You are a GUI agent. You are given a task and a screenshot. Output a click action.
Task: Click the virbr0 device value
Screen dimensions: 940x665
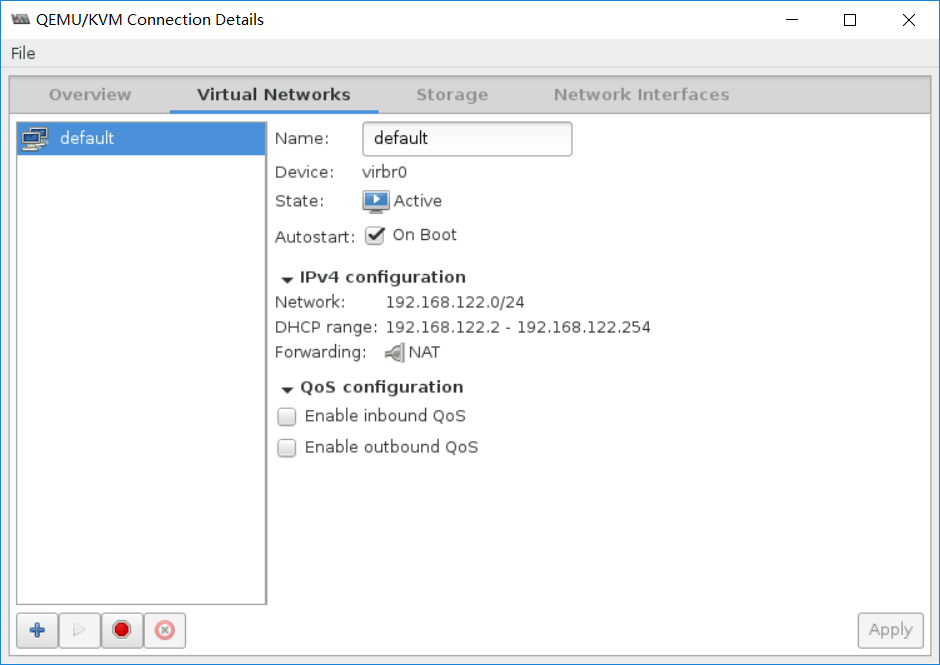pos(384,173)
